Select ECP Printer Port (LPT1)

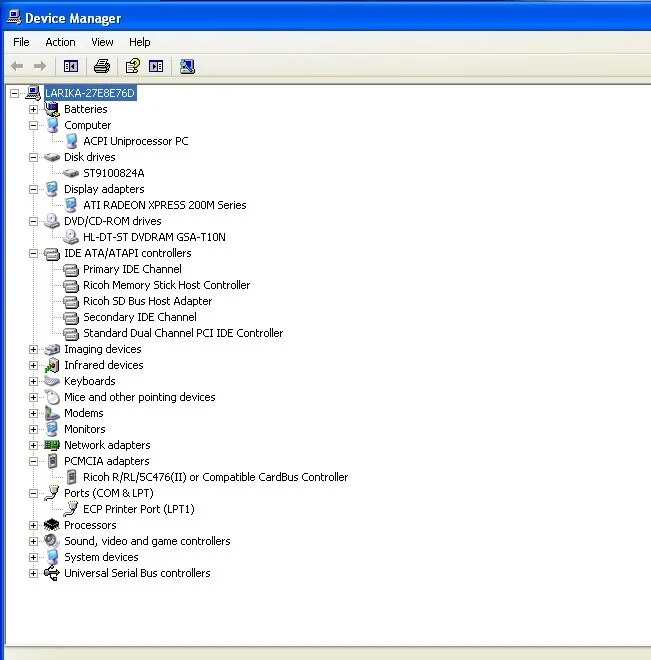(x=139, y=509)
